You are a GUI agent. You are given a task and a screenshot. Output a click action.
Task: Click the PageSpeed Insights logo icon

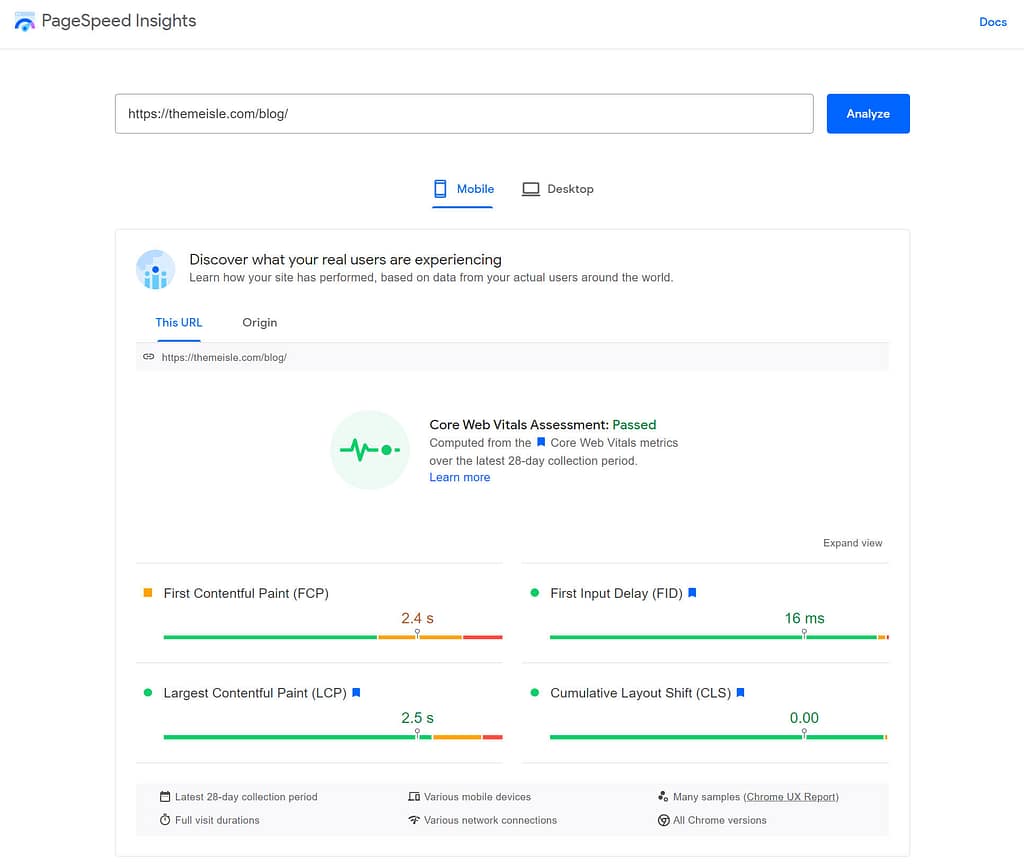point(24,20)
